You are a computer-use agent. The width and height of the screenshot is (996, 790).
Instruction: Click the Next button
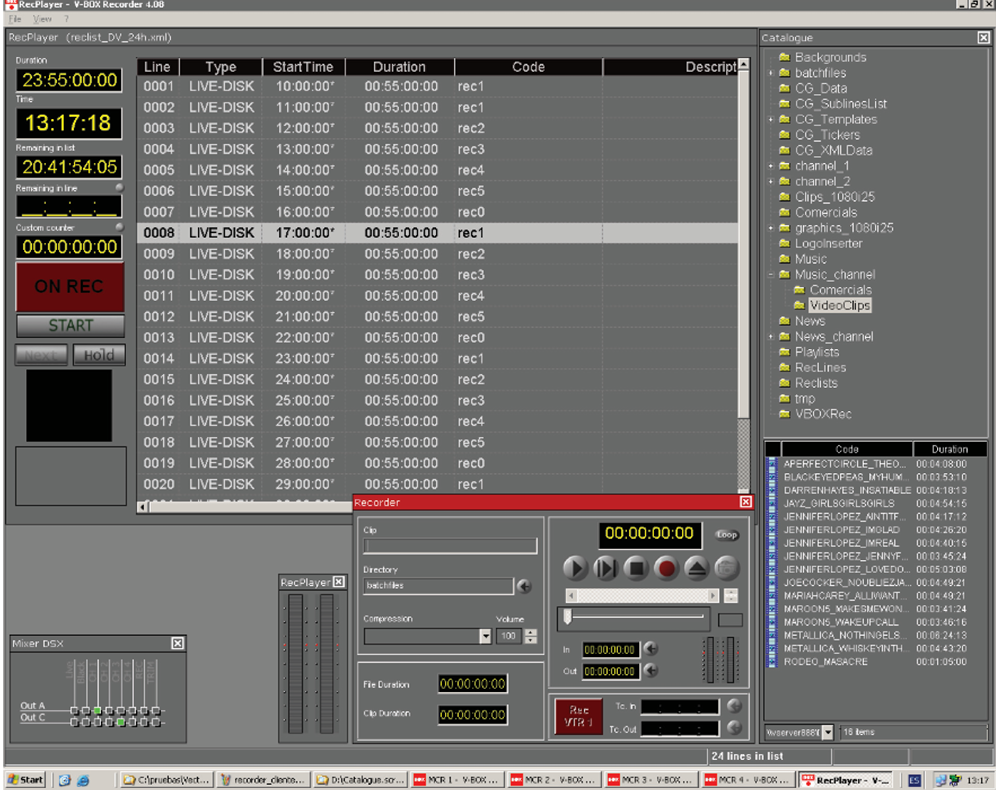pos(41,355)
